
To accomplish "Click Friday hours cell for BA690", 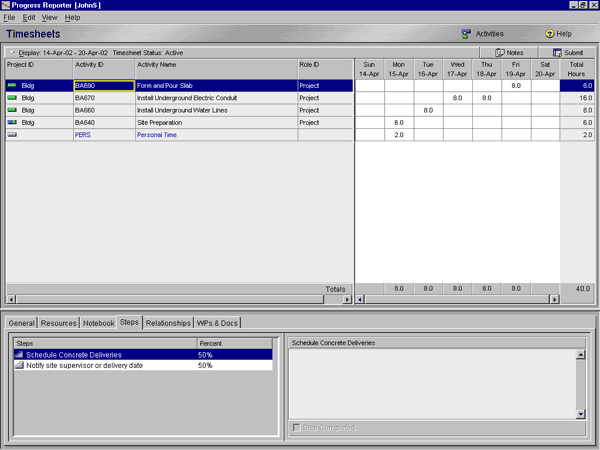I will (x=516, y=86).
